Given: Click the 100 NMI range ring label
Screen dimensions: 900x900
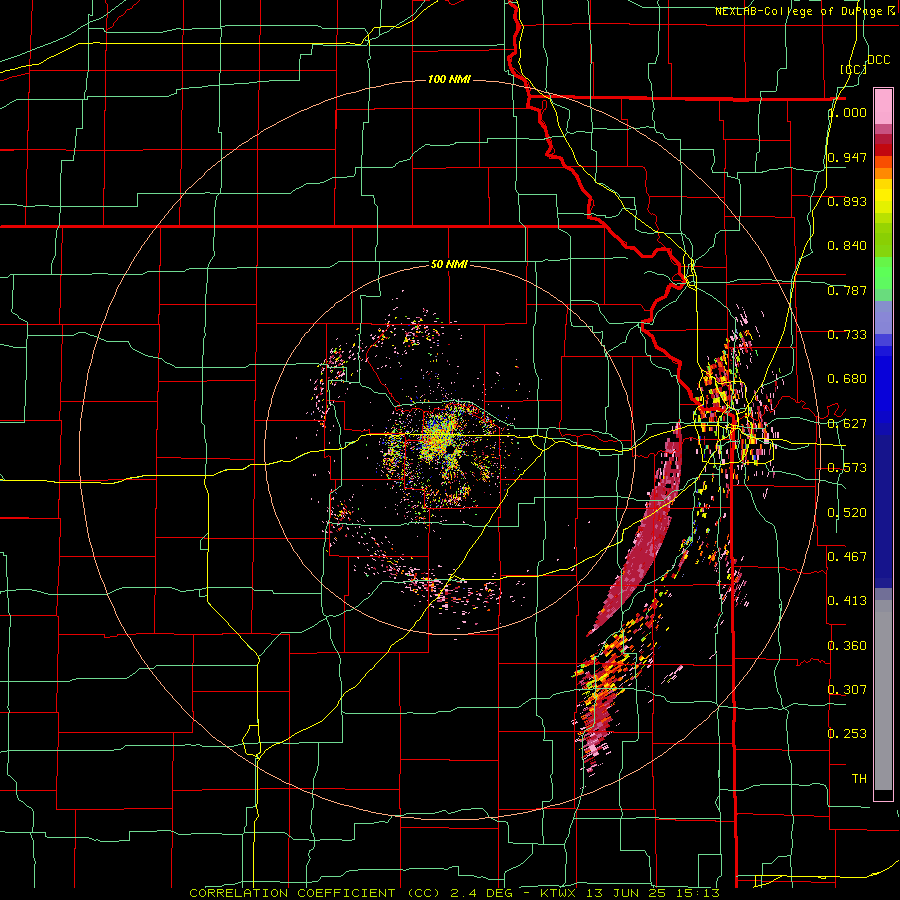Looking at the screenshot, I should pyautogui.click(x=449, y=79).
